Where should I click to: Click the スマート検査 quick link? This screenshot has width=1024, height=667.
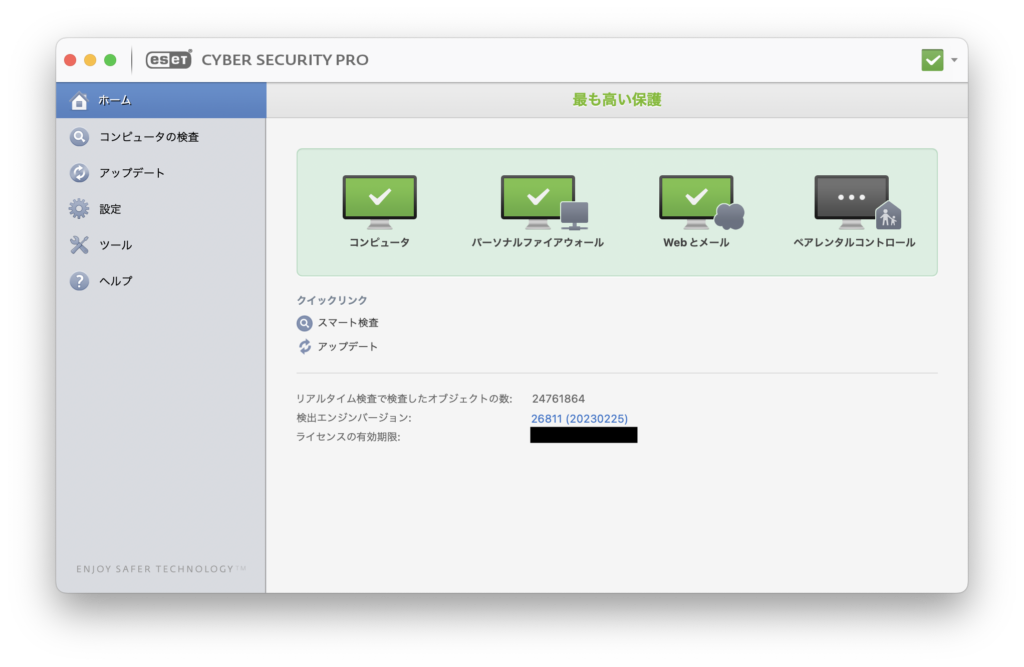[348, 323]
